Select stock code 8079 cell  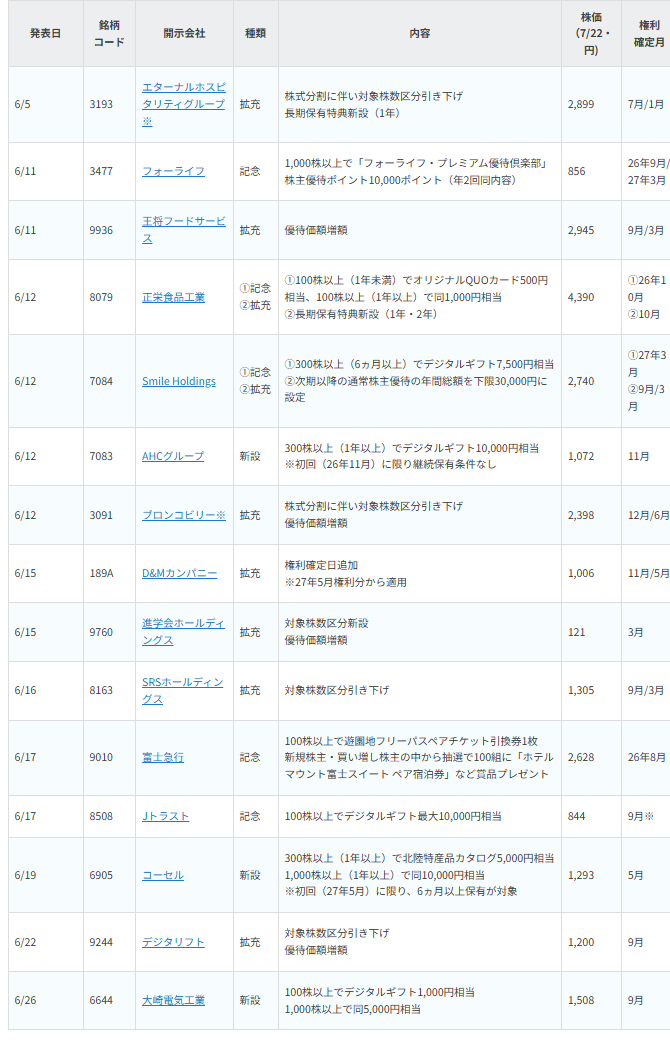[109, 297]
